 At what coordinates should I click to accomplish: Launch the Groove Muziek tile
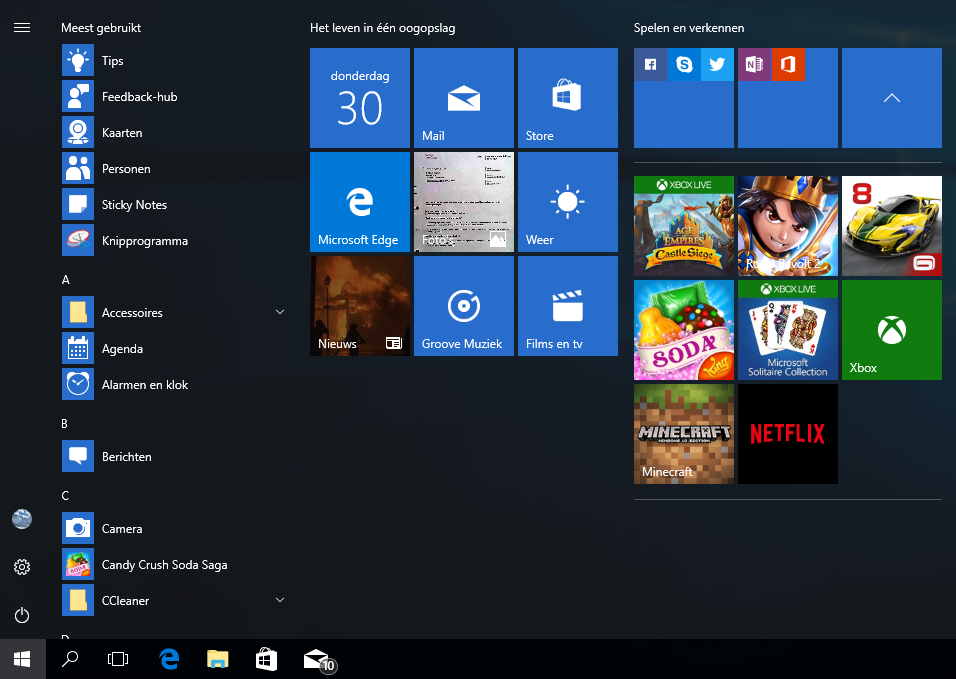(x=463, y=306)
